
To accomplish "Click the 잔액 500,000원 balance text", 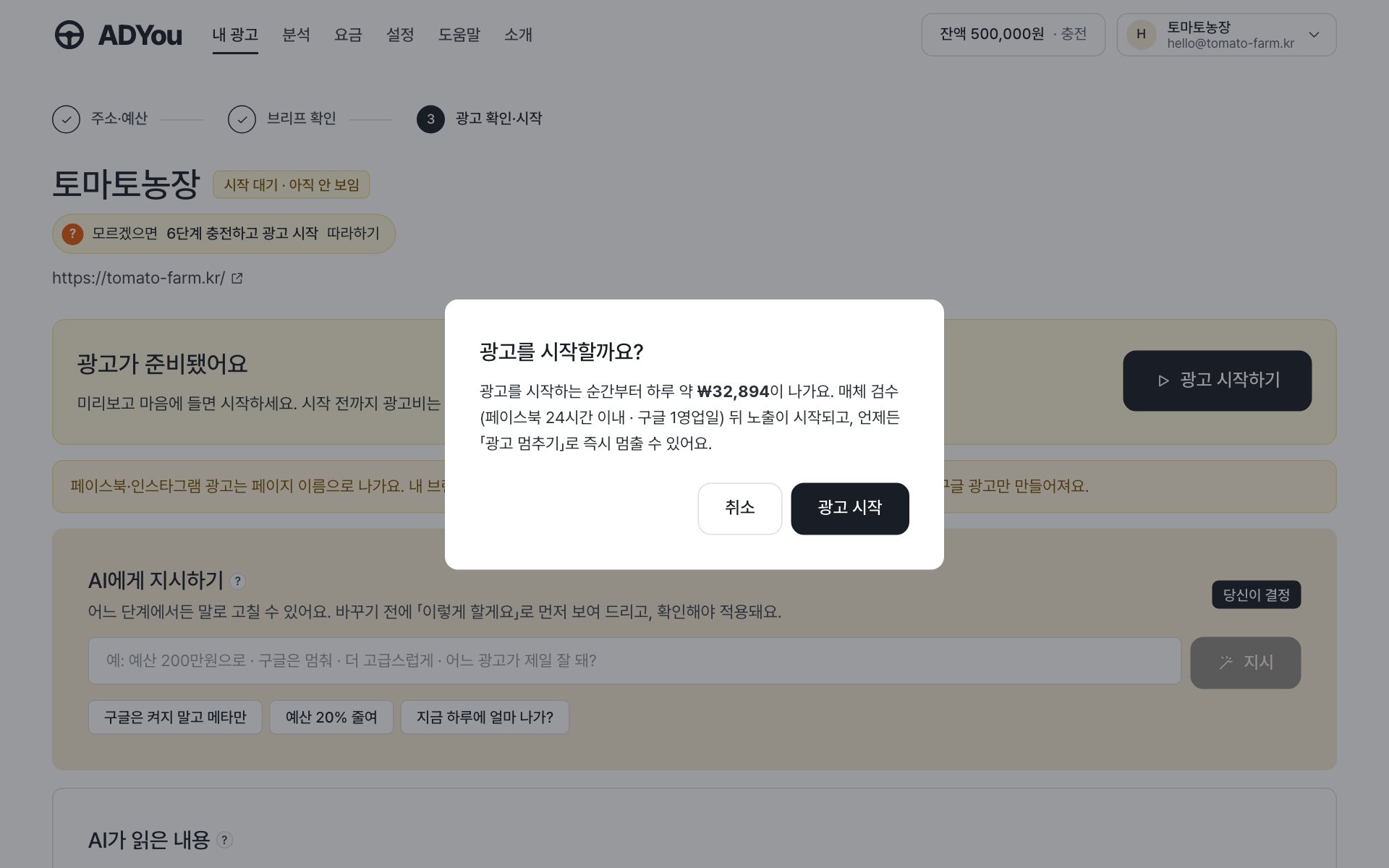I will [992, 34].
